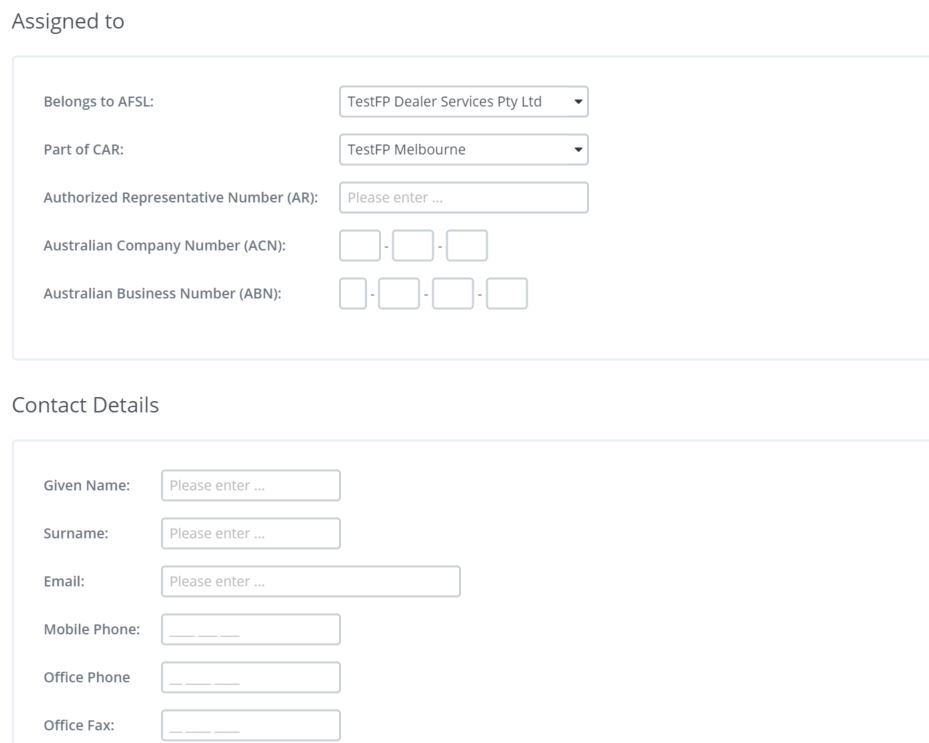Click the first ABN number box

[x=353, y=294]
